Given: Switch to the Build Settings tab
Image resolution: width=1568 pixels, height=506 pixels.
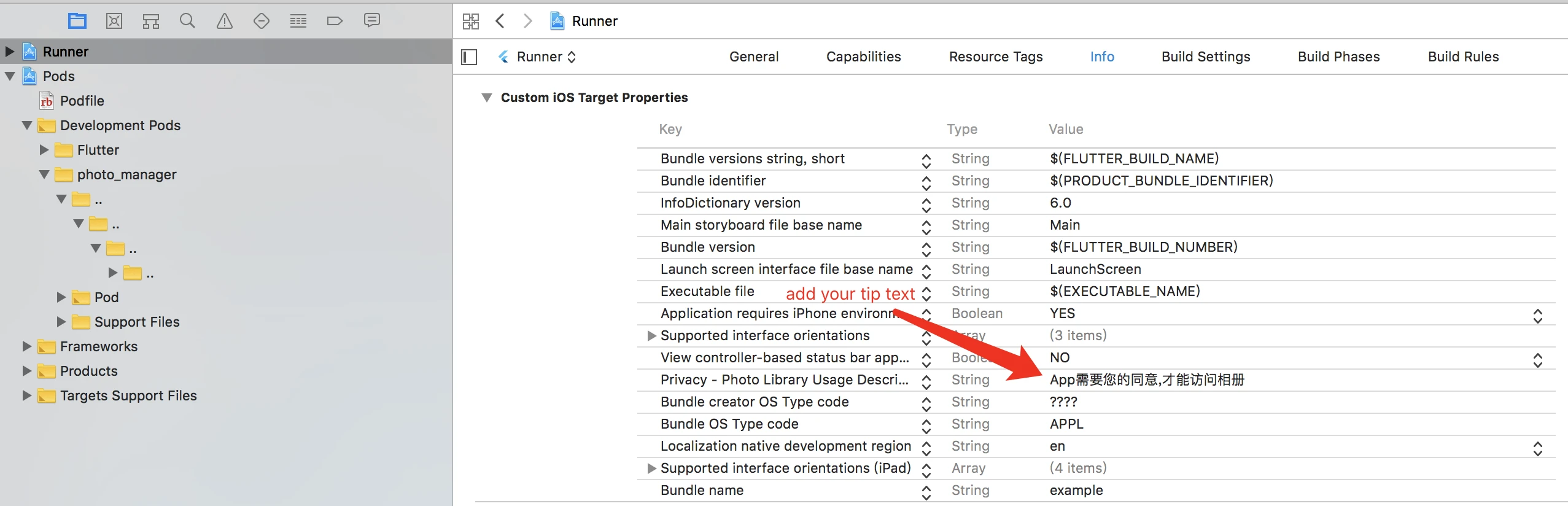Looking at the screenshot, I should [x=1206, y=56].
